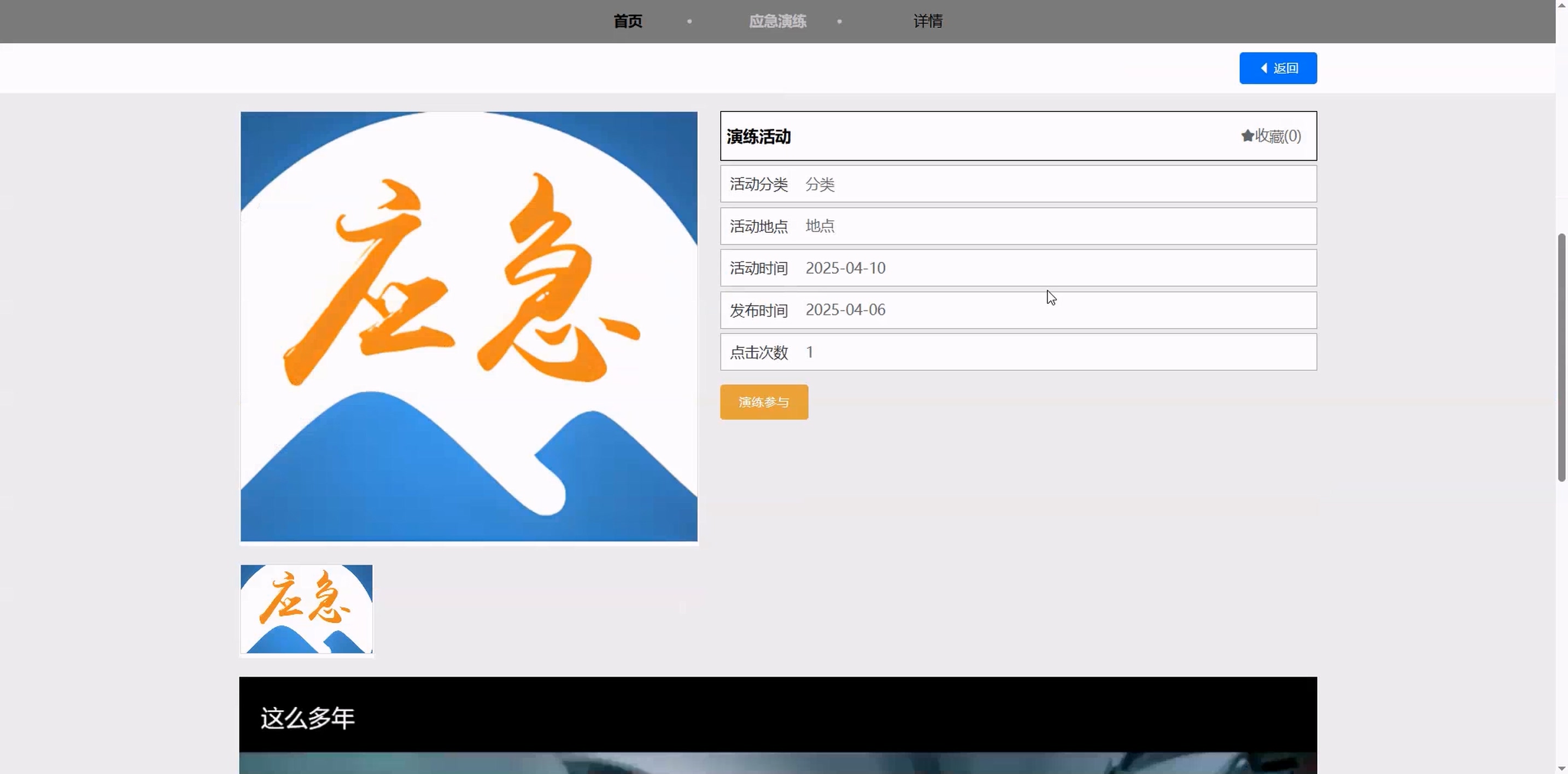Click the 活动分类 row
Viewport: 1568px width, 774px height.
coord(1018,184)
